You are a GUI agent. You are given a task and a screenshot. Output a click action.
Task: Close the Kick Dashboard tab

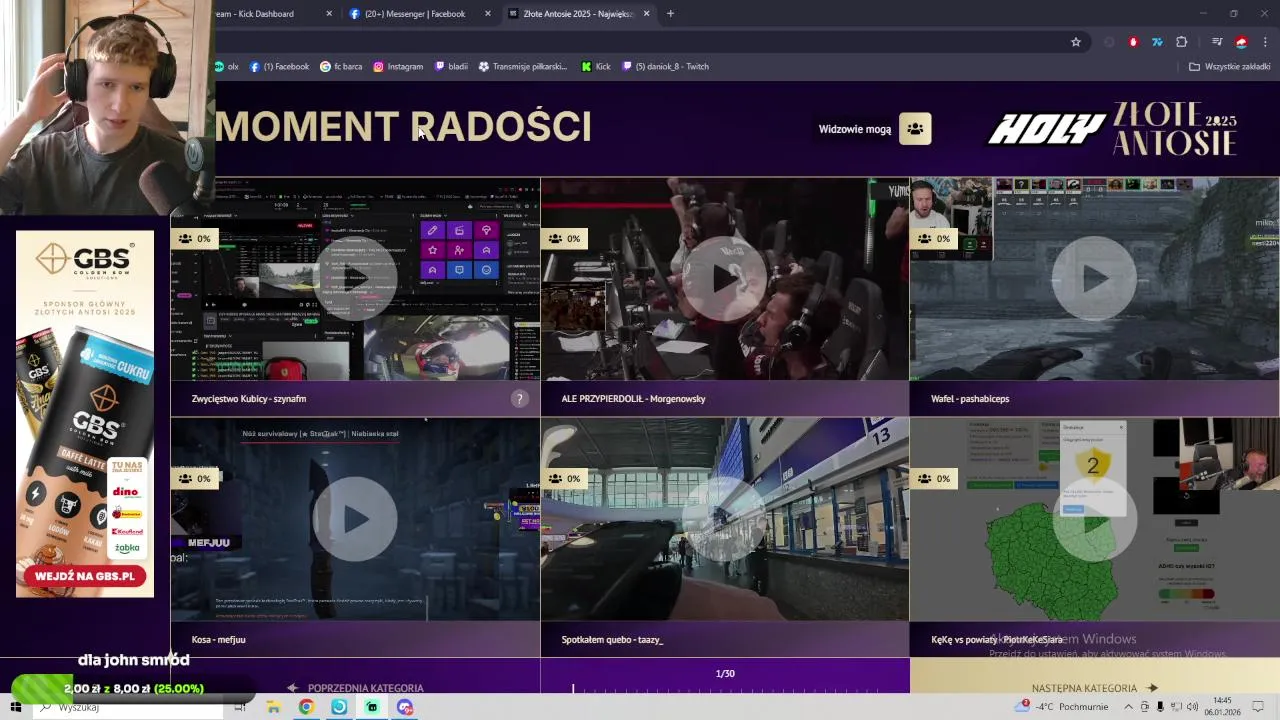(x=329, y=14)
